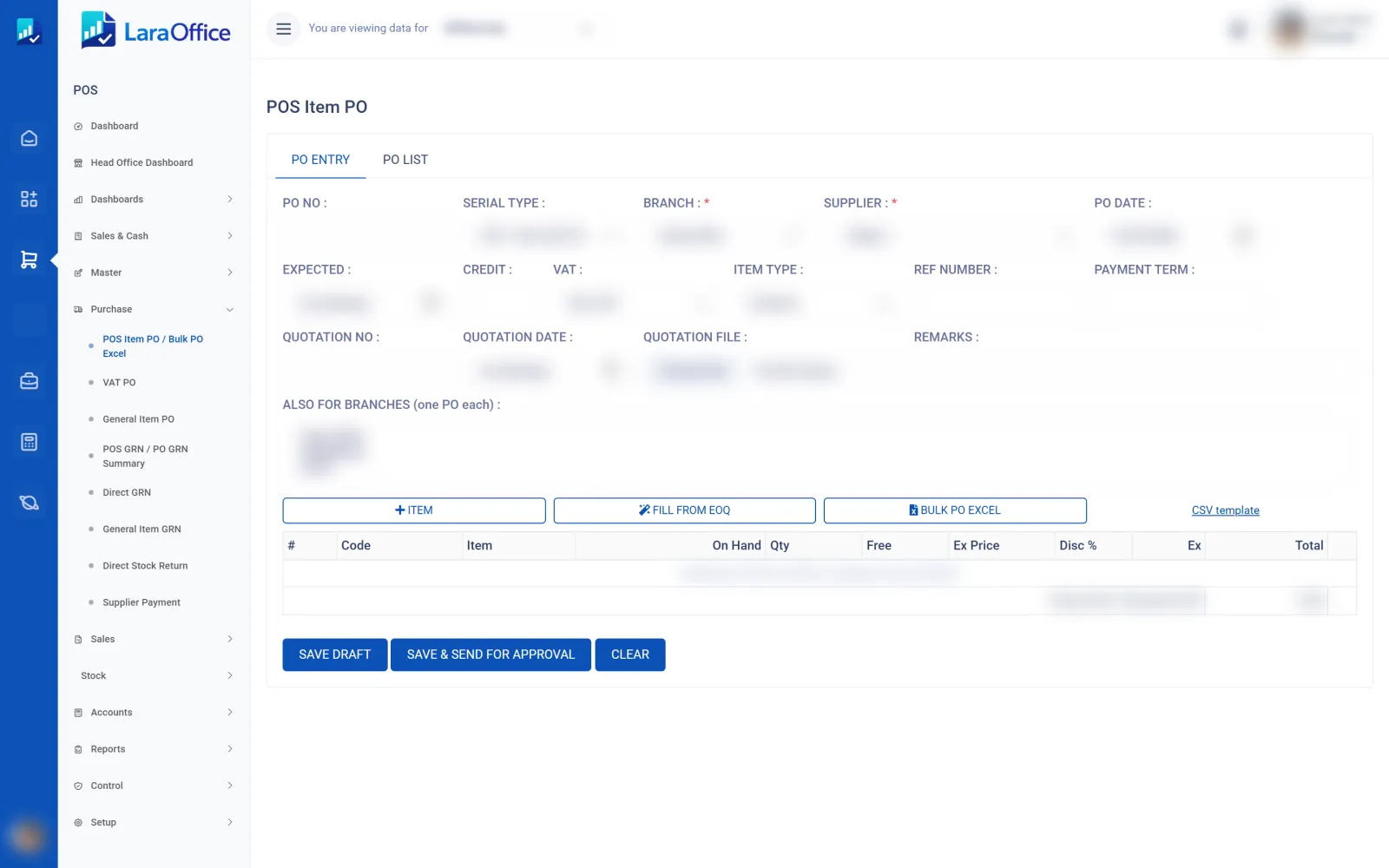Expand the Master menu

coord(154,273)
